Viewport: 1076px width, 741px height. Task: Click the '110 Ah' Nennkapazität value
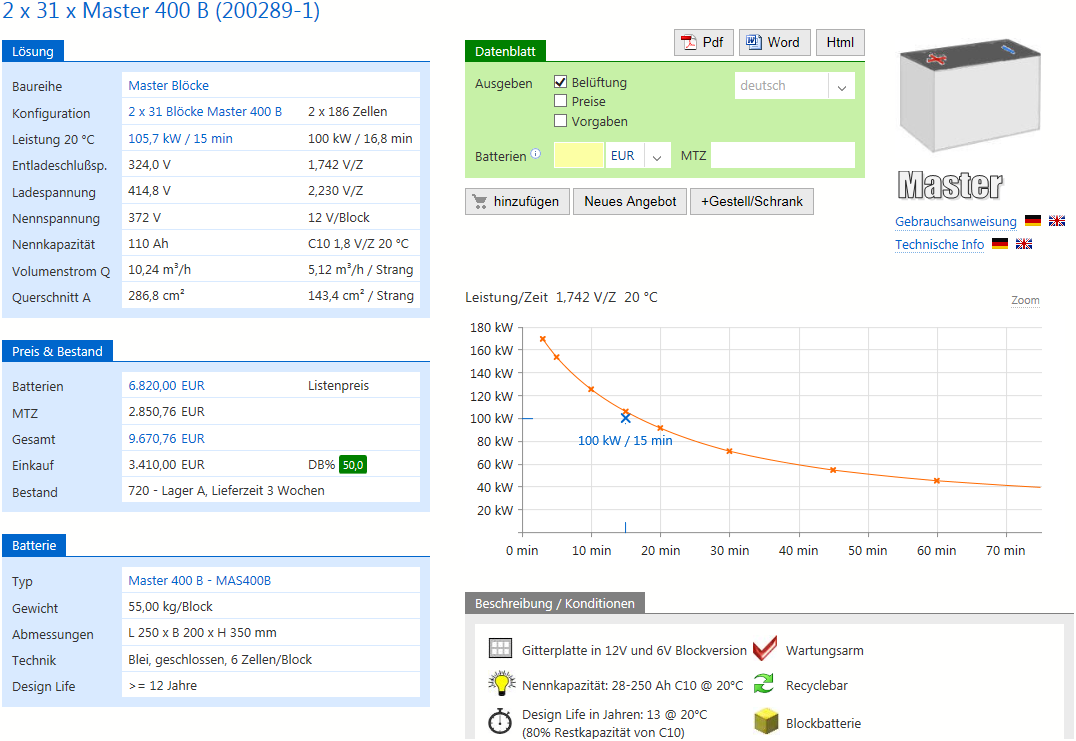click(148, 244)
